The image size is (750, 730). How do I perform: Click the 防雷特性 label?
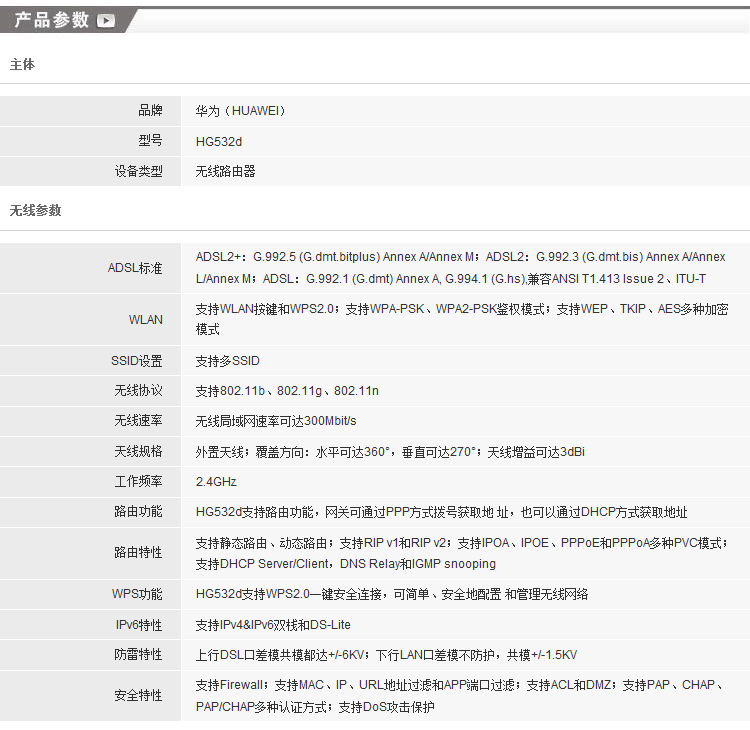(138, 654)
